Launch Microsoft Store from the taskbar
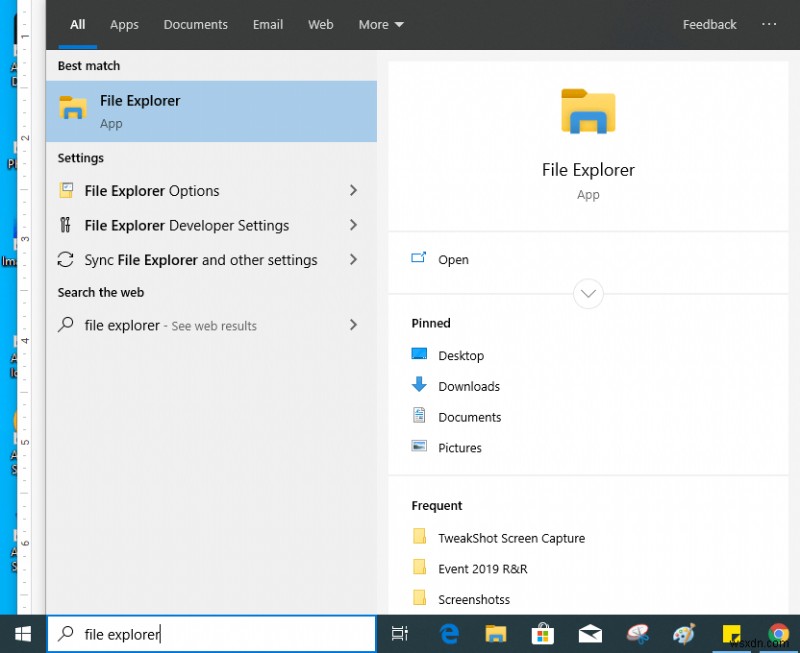The width and height of the screenshot is (800, 653). pyautogui.click(x=542, y=634)
